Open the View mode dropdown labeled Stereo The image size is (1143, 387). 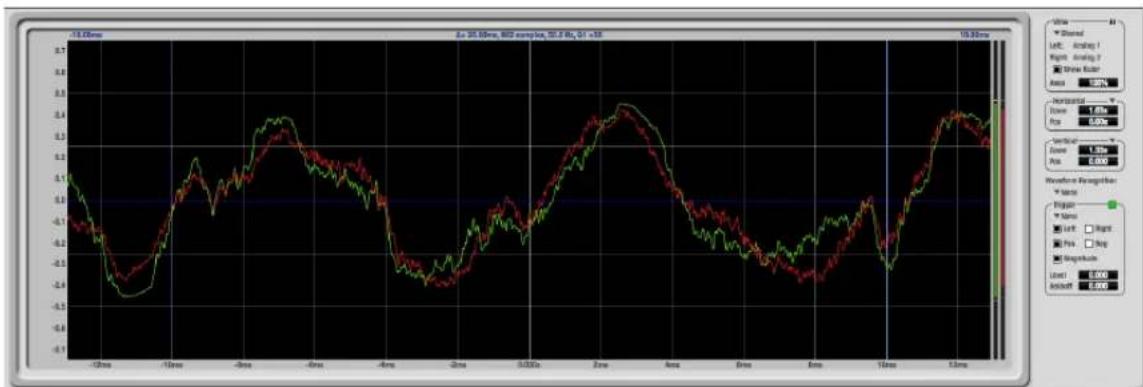(1068, 34)
